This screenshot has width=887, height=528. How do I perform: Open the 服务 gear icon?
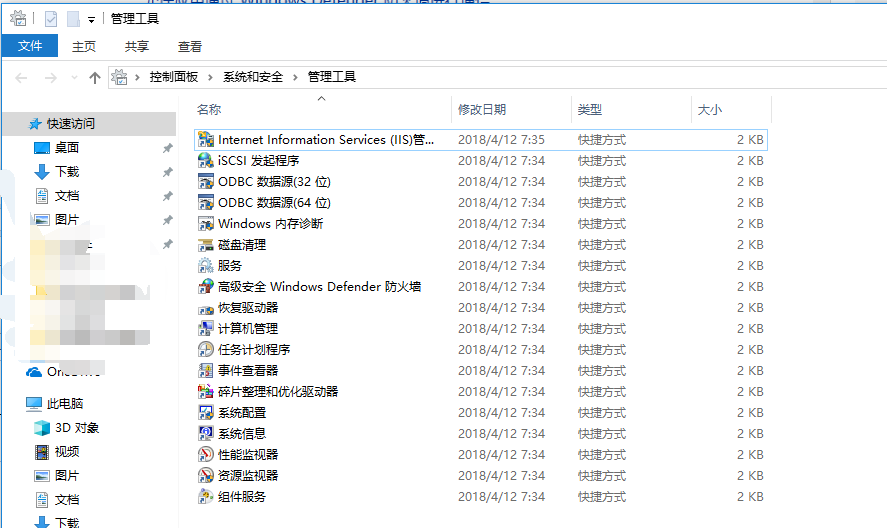click(206, 266)
